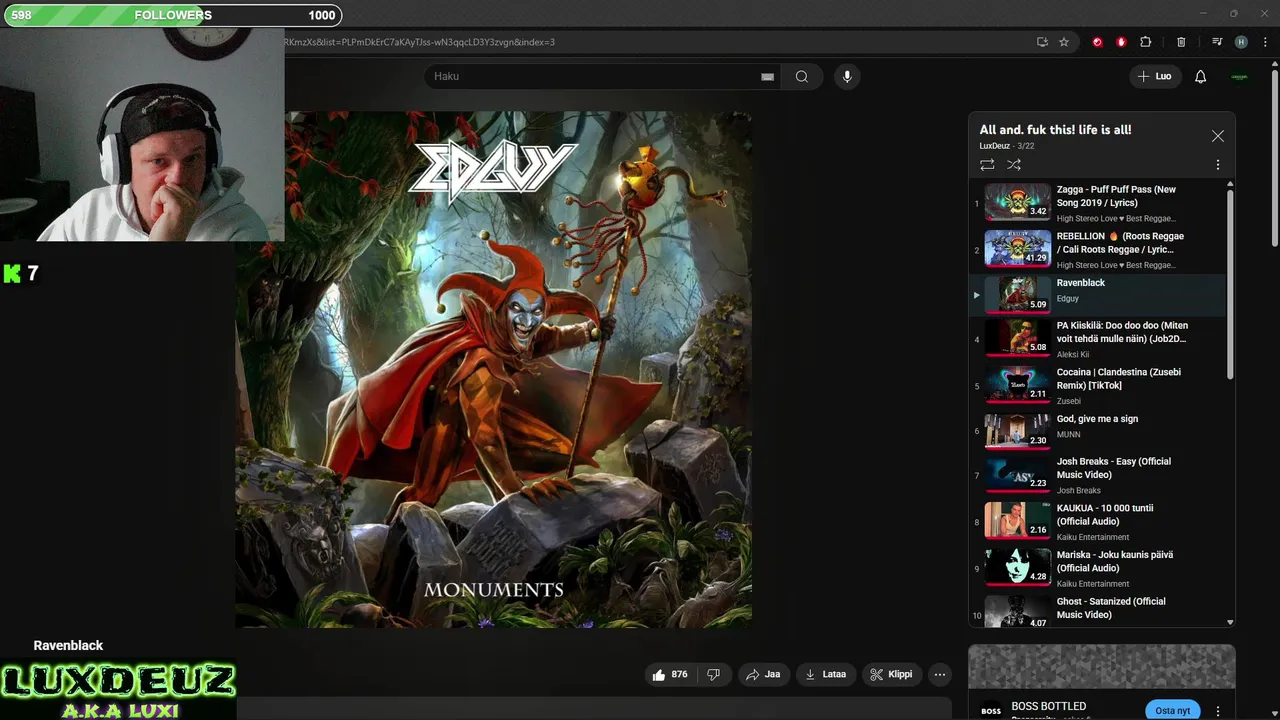Close the playlist panel with X
Image resolution: width=1280 pixels, height=720 pixels.
point(1217,136)
